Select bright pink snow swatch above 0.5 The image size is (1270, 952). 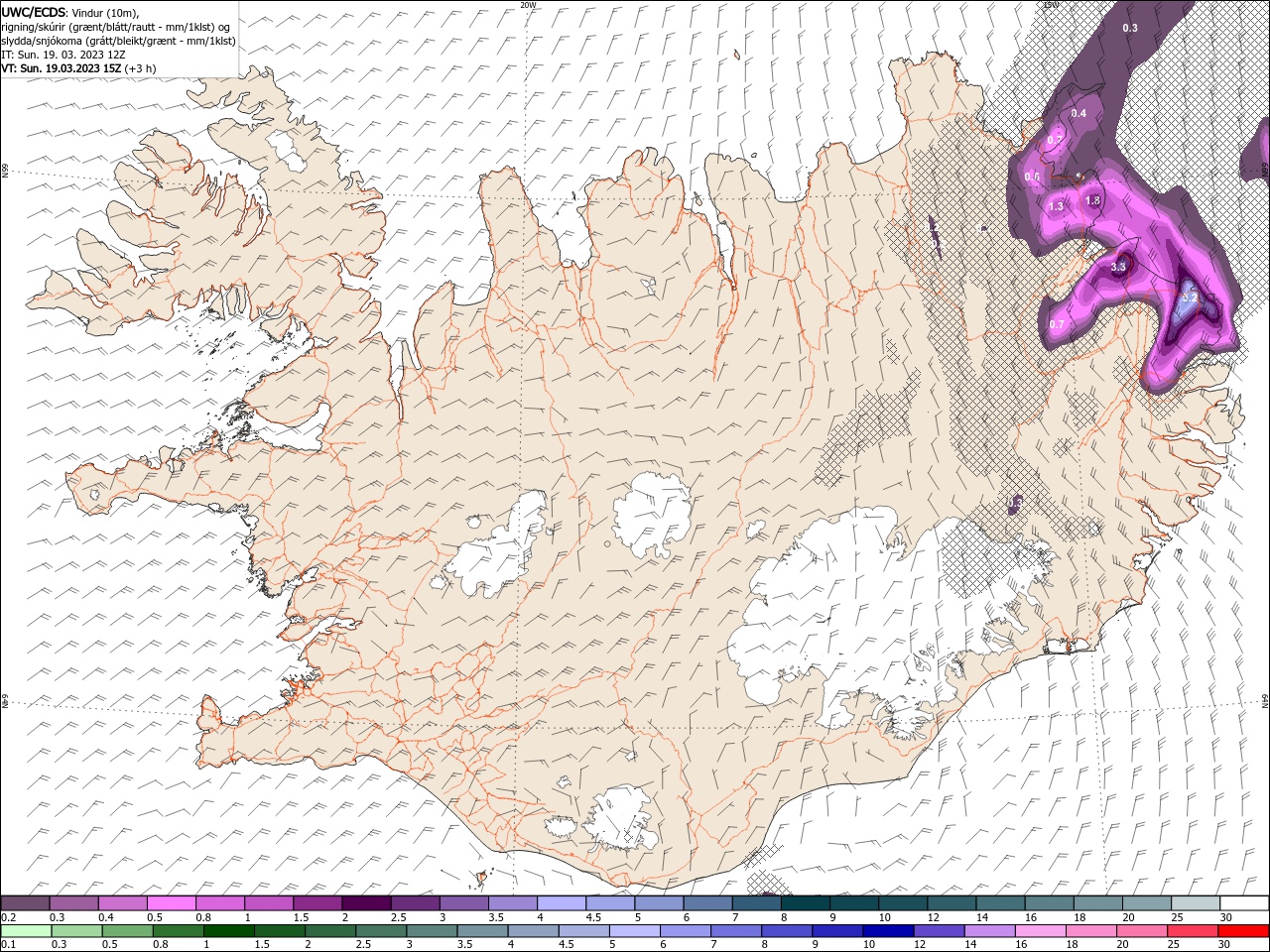[x=172, y=903]
